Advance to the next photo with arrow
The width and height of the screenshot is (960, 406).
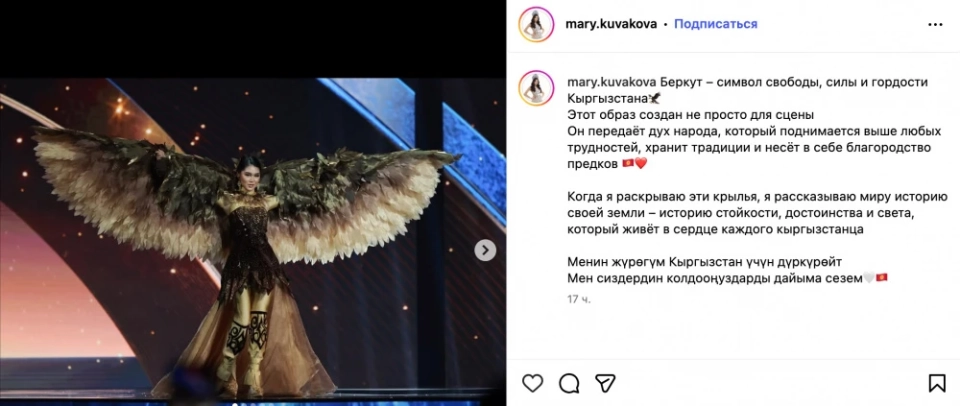pyautogui.click(x=485, y=250)
